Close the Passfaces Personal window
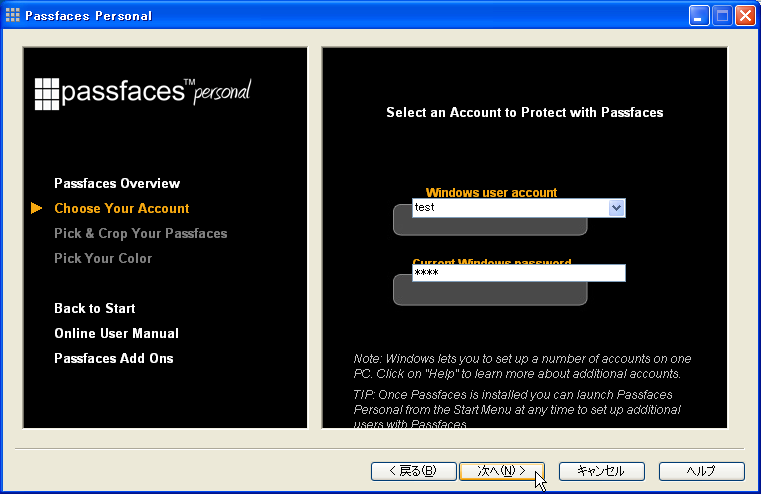The width and height of the screenshot is (761, 494). coord(745,16)
